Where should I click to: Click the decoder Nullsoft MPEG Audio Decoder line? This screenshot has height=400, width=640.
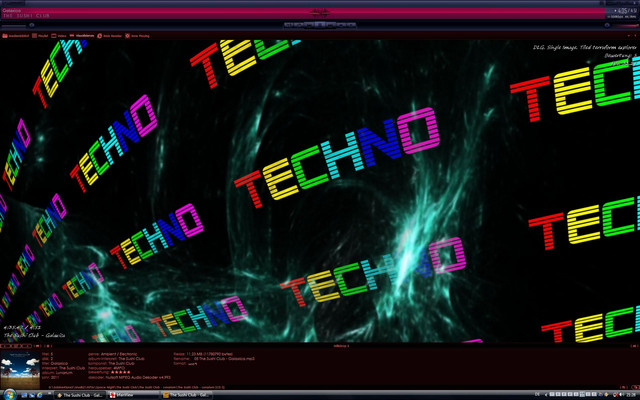pyautogui.click(x=129, y=378)
